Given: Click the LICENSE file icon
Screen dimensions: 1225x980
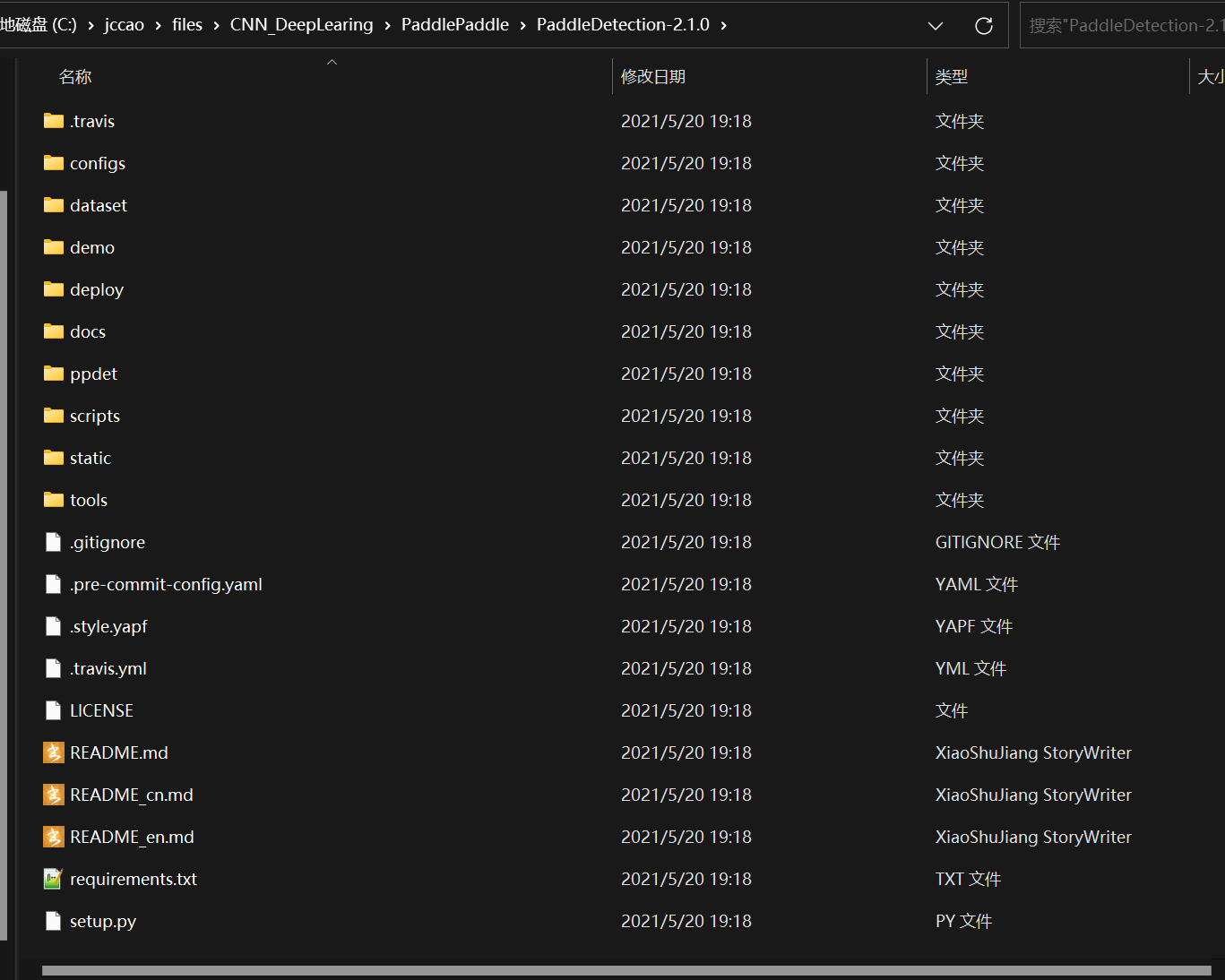Looking at the screenshot, I should [54, 710].
